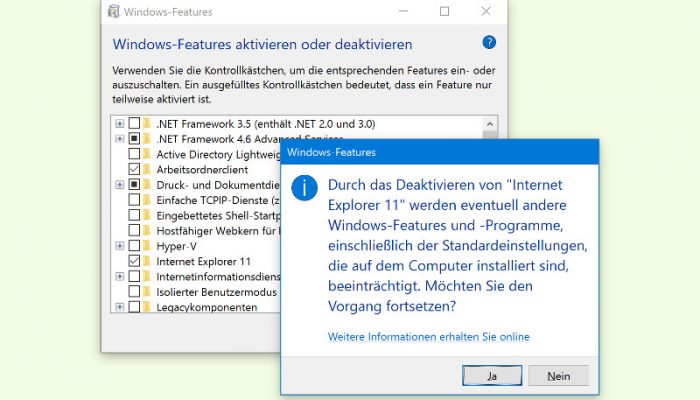Check the Legacykomponenten checkbox

[x=134, y=307]
